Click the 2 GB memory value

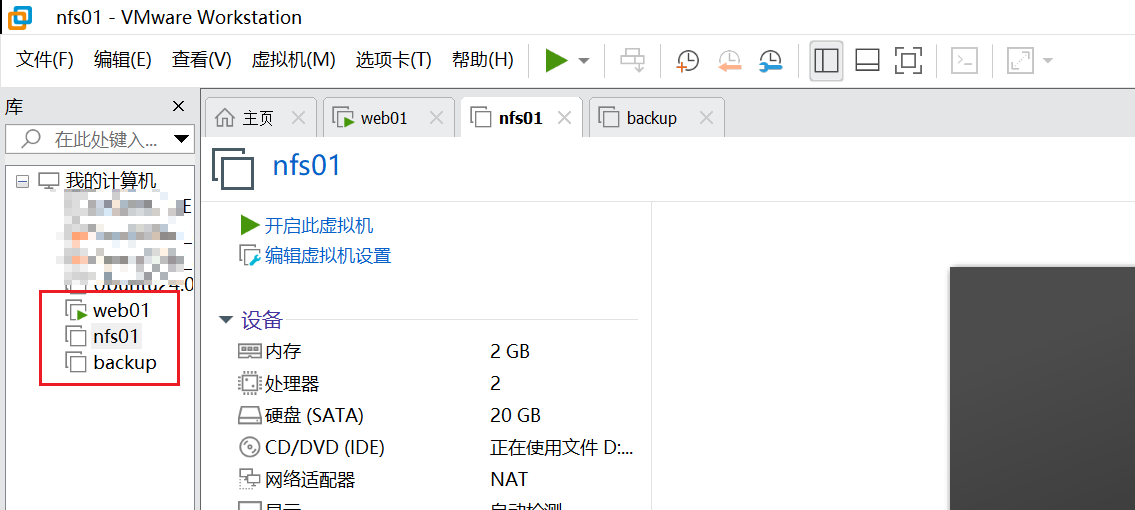[x=510, y=352]
